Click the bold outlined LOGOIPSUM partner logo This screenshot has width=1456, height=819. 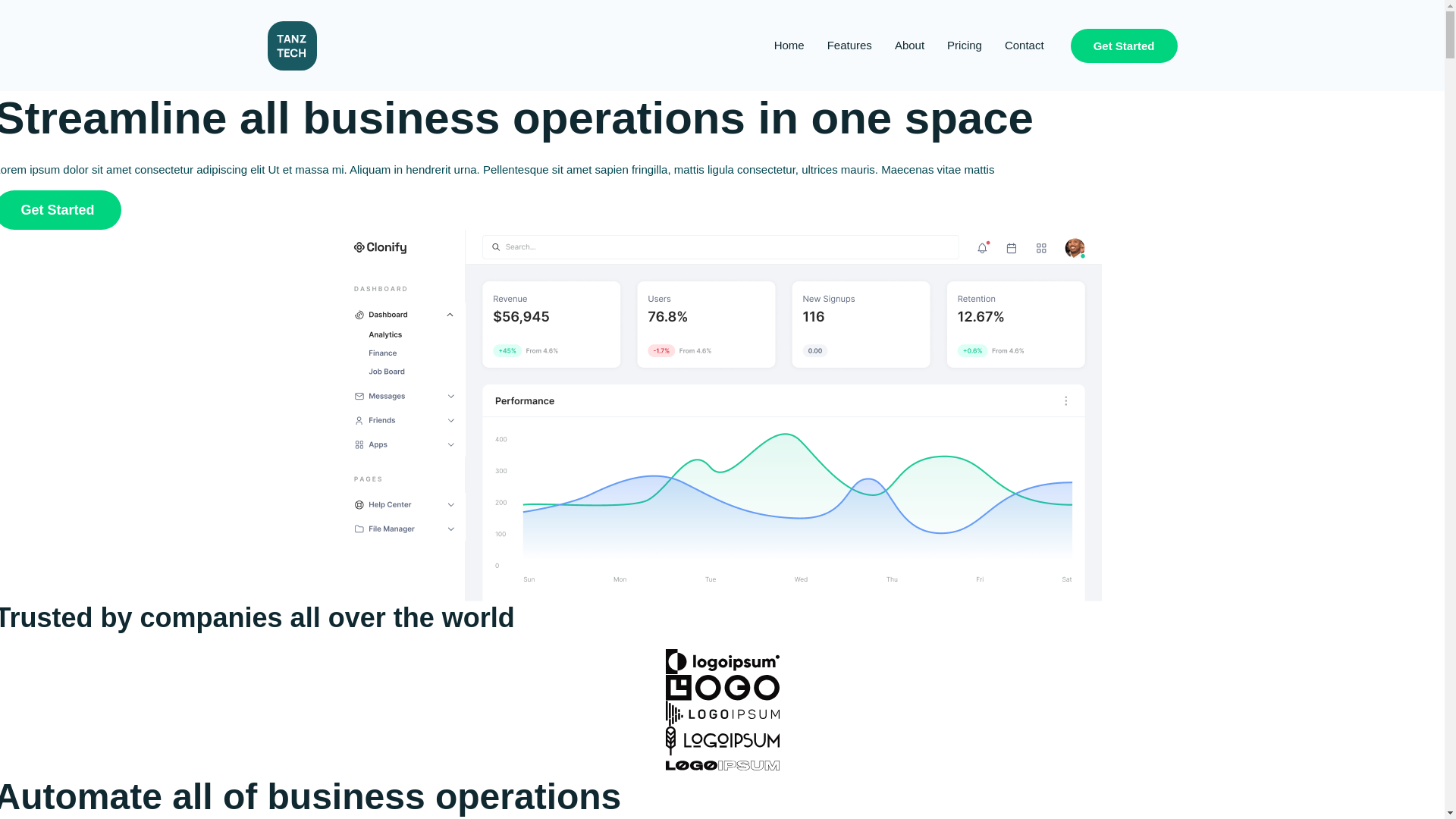pos(722,765)
